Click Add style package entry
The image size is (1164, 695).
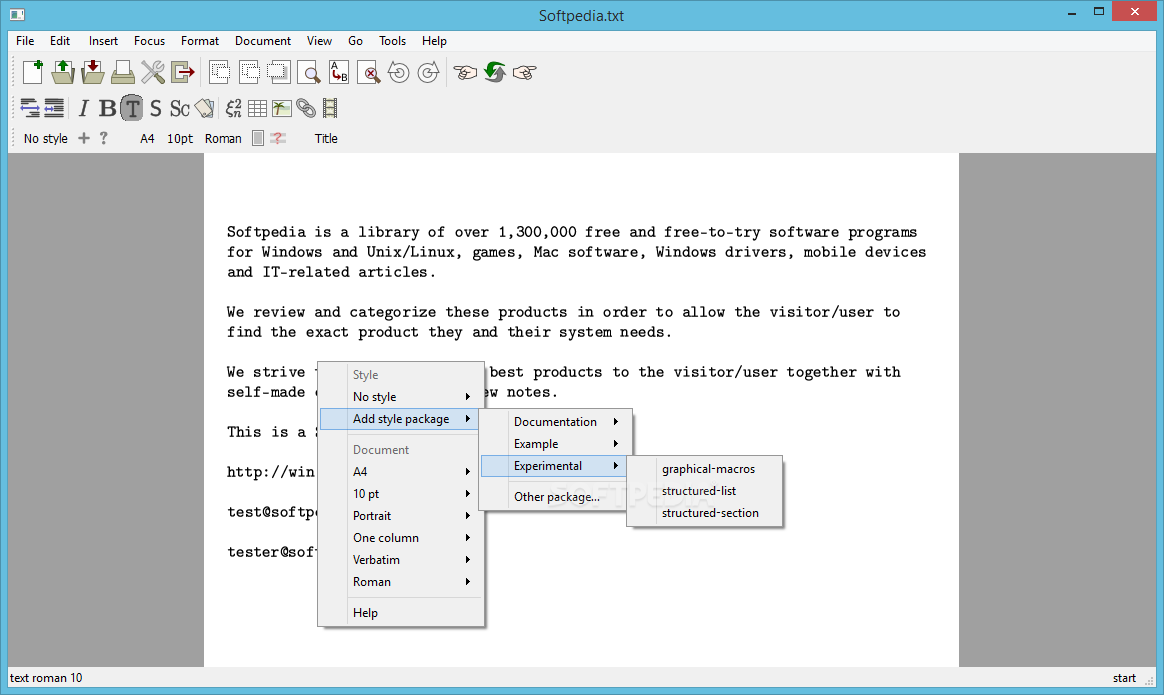tap(399, 419)
